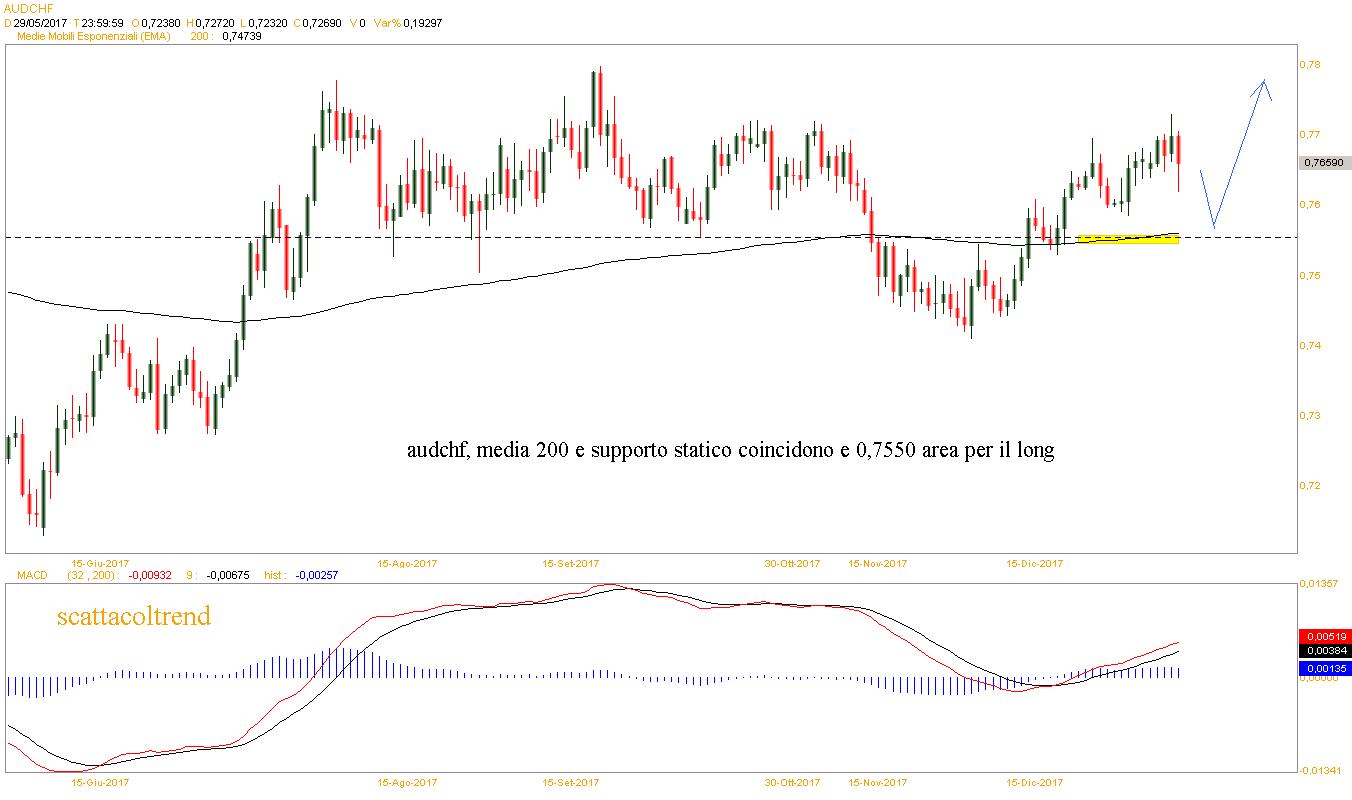The height and width of the screenshot is (800, 1352).
Task: Select the MACD indicator name label
Action: point(24,575)
